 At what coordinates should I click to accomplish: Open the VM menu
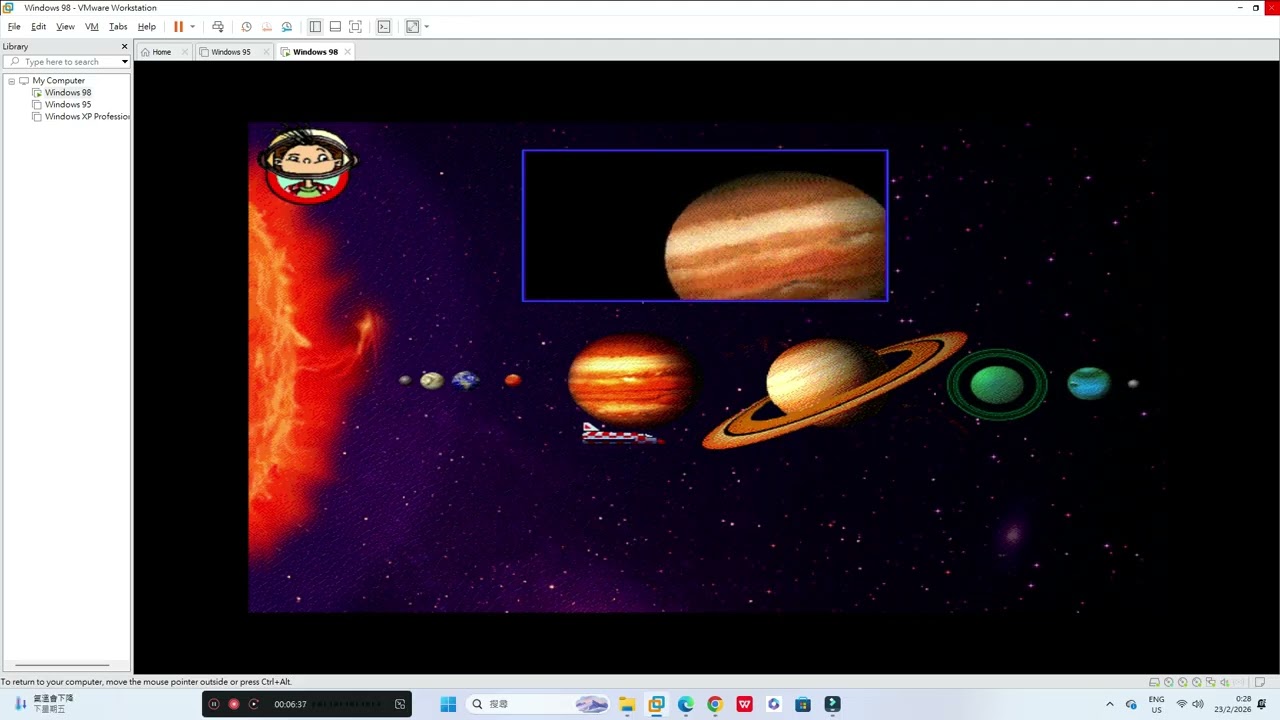point(92,27)
